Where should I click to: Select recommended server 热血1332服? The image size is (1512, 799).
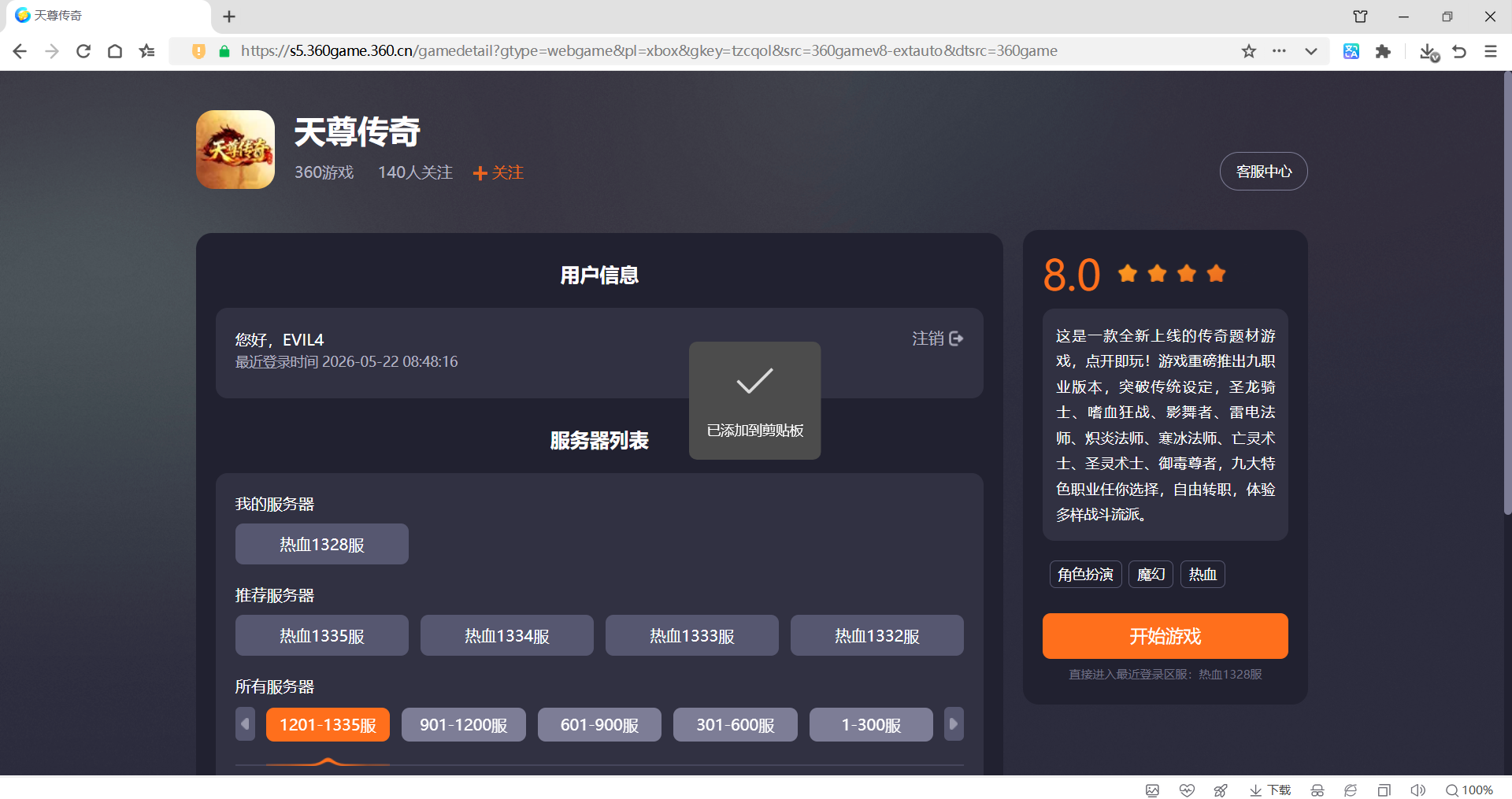[x=876, y=635]
